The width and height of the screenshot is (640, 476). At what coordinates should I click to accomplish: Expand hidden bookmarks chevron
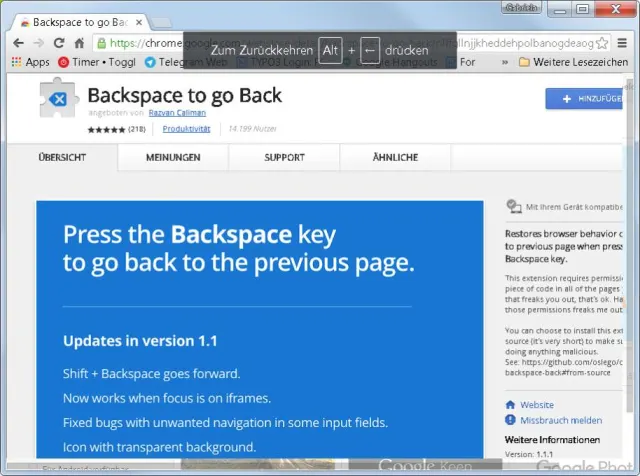(x=505, y=62)
